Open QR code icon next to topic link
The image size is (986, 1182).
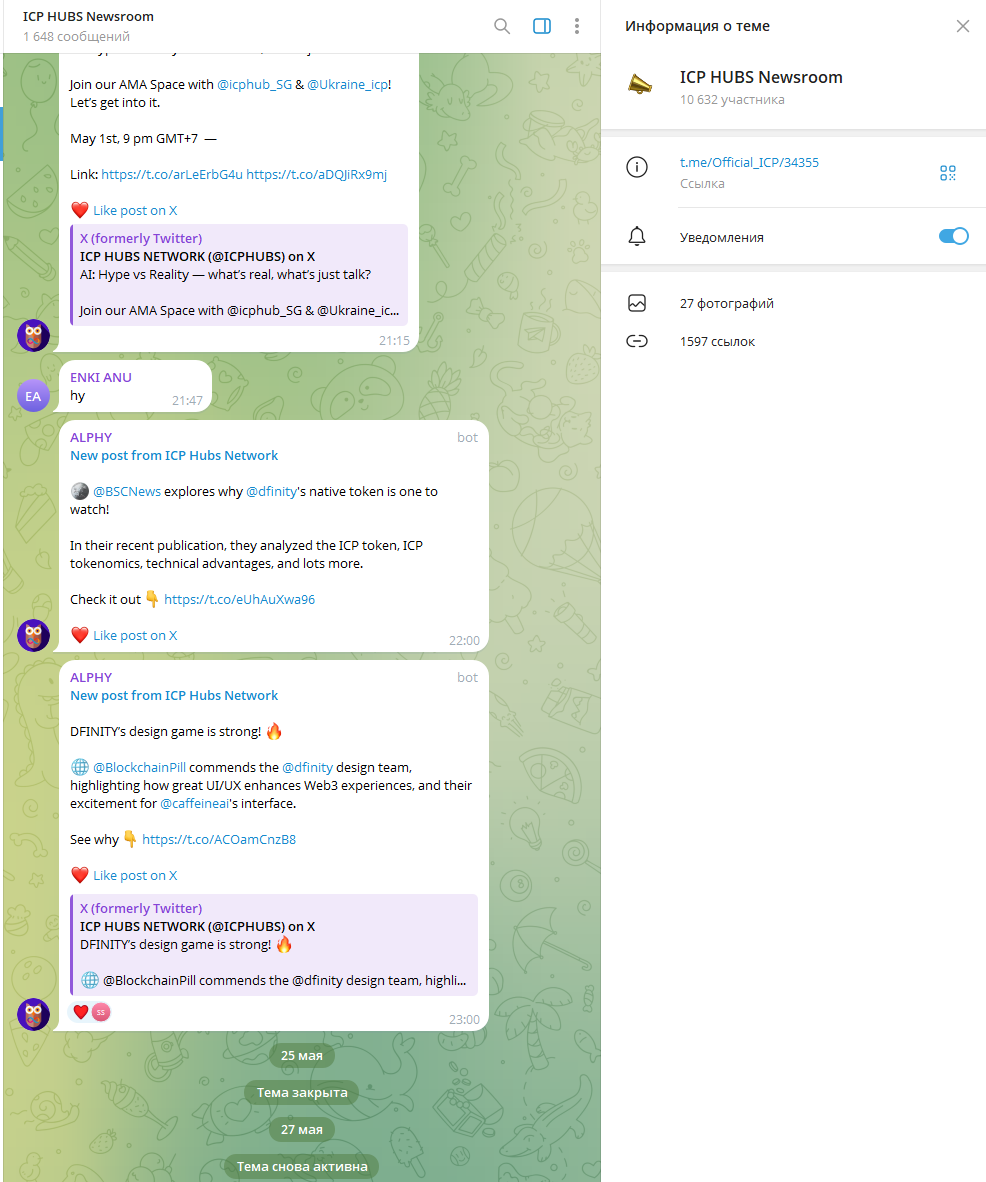click(948, 172)
